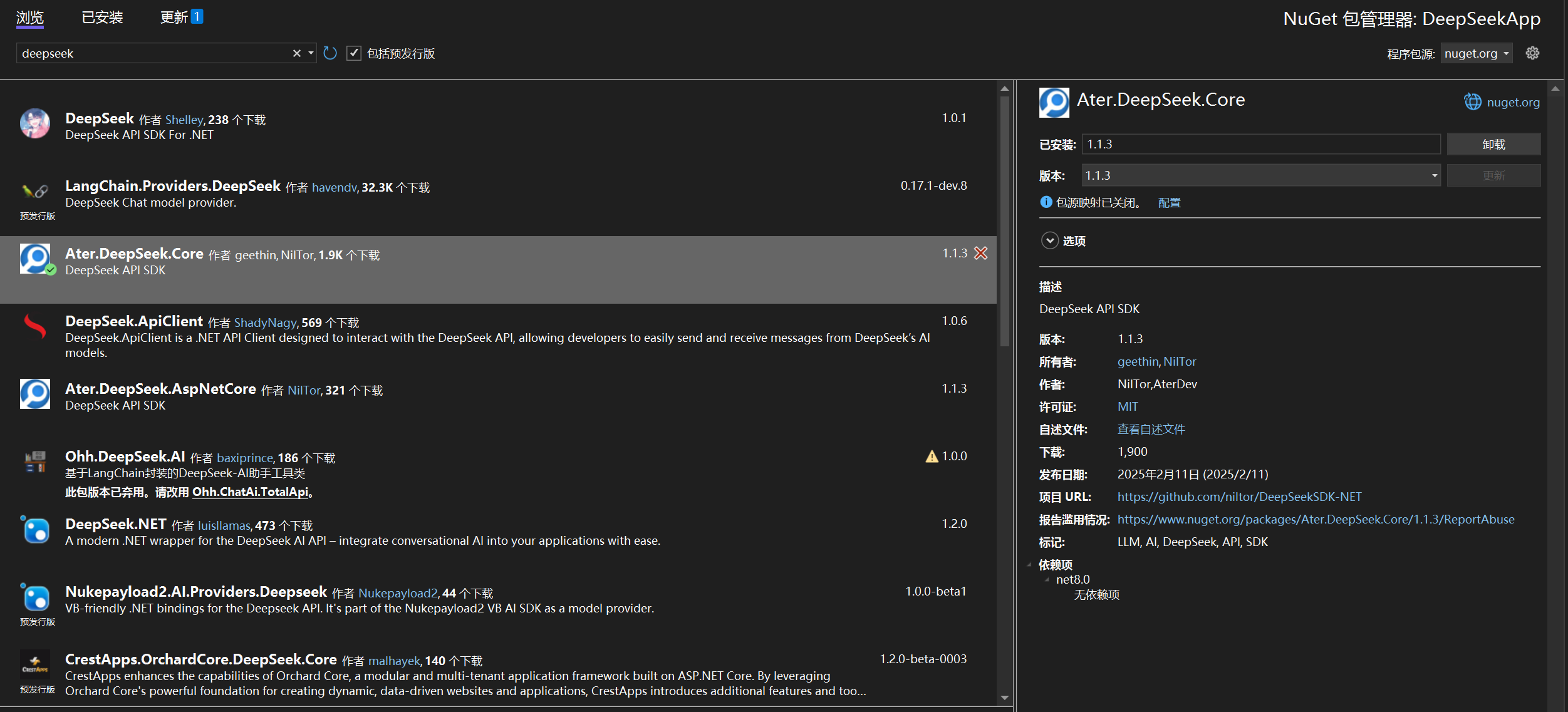Image resolution: width=1568 pixels, height=712 pixels.
Task: Click red X uninstall icon for Ater.DeepSeek.Core
Action: coord(981,253)
